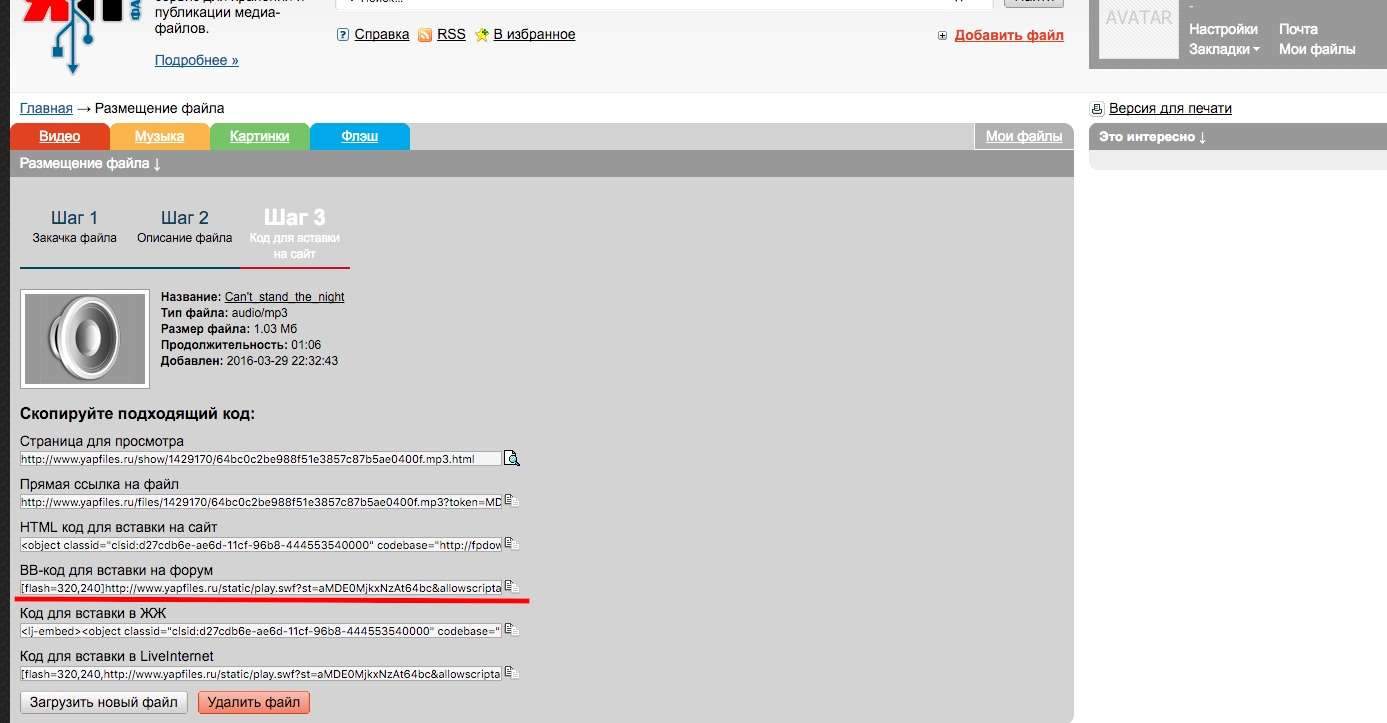Open the Флэш tab
This screenshot has width=1387, height=723.
[360, 136]
